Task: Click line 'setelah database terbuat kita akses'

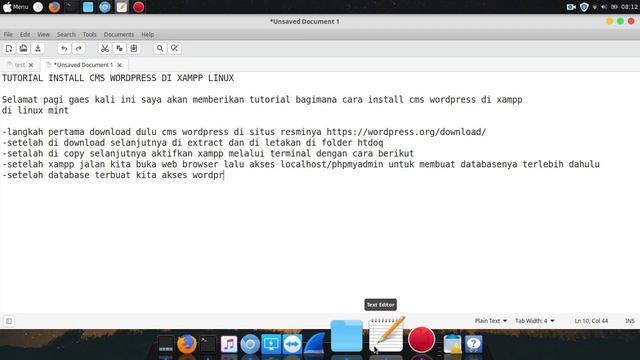Action: click(x=113, y=175)
